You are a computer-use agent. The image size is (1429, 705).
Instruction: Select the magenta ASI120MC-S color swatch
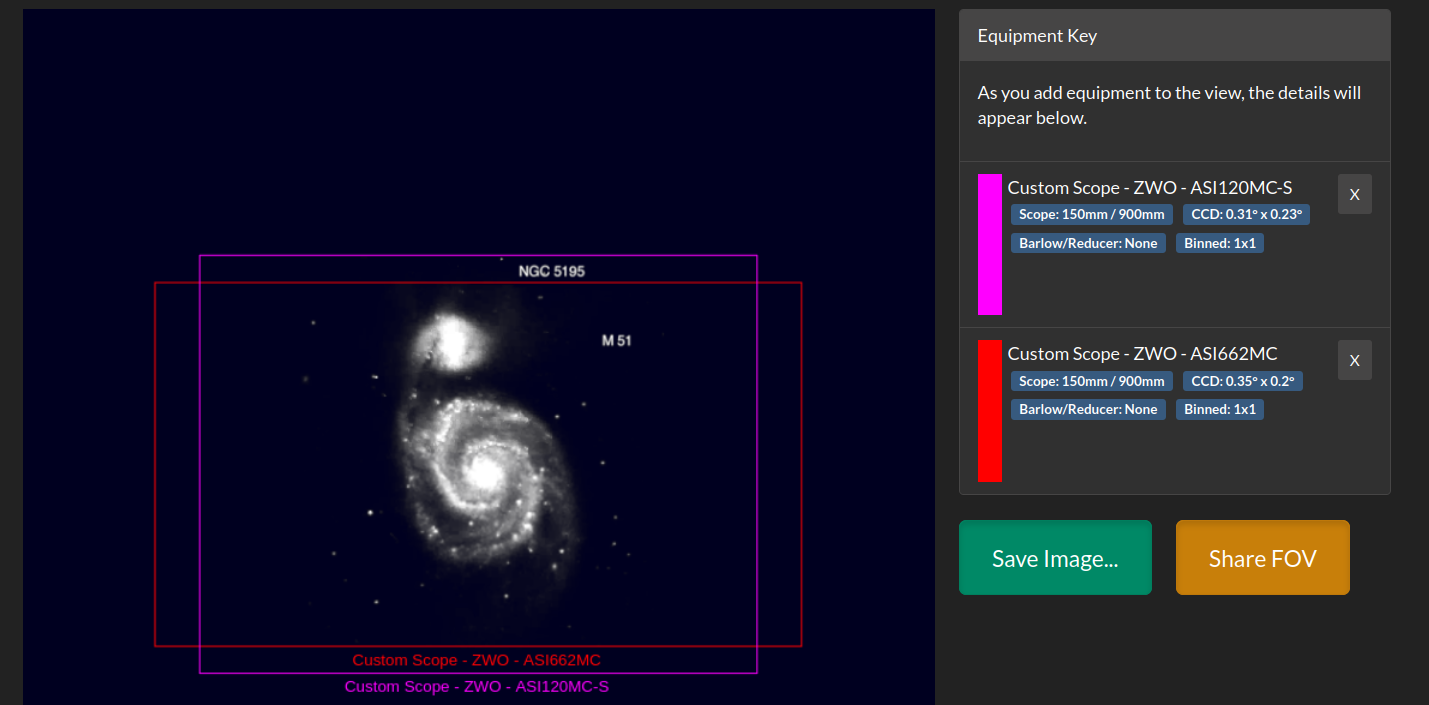coord(989,244)
